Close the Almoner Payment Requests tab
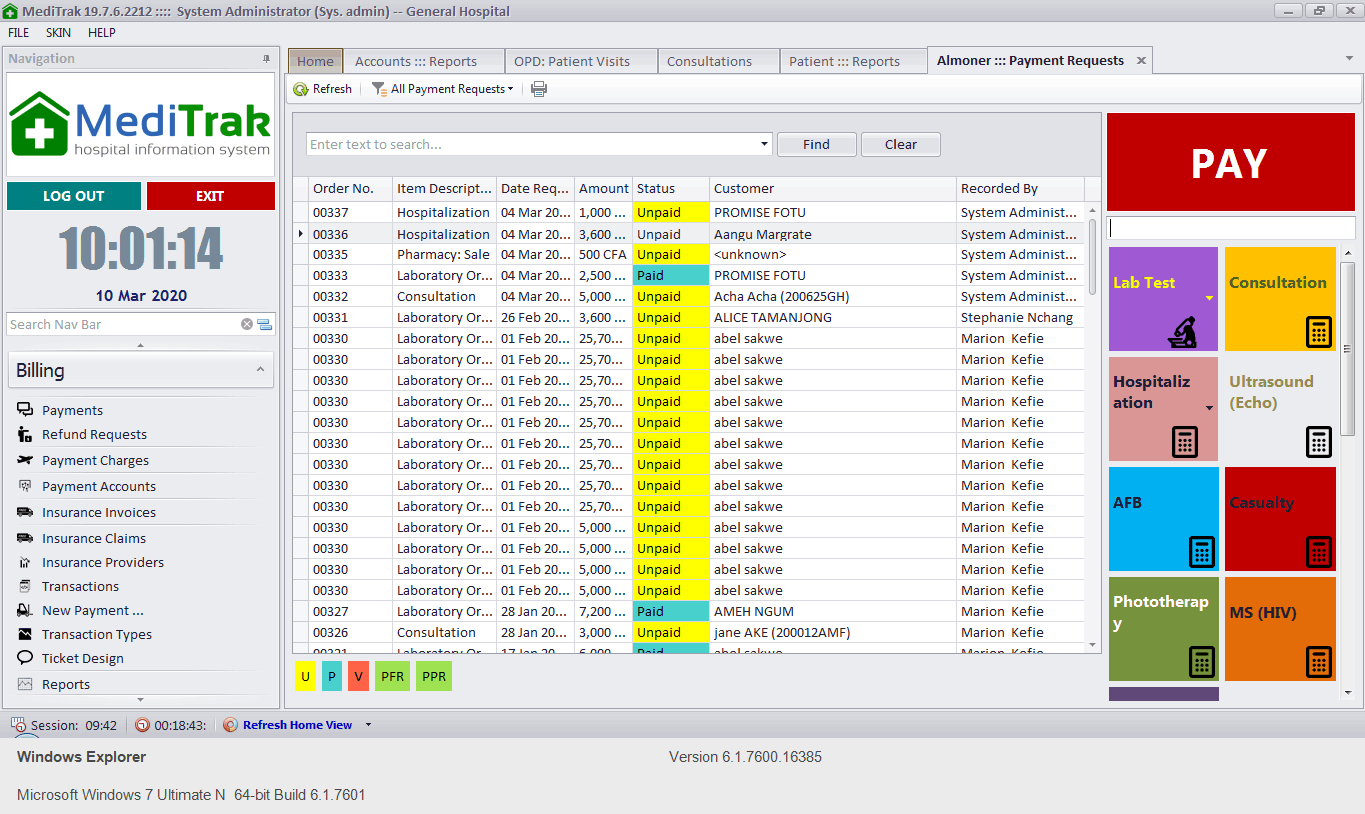1365x814 pixels. click(x=1141, y=61)
